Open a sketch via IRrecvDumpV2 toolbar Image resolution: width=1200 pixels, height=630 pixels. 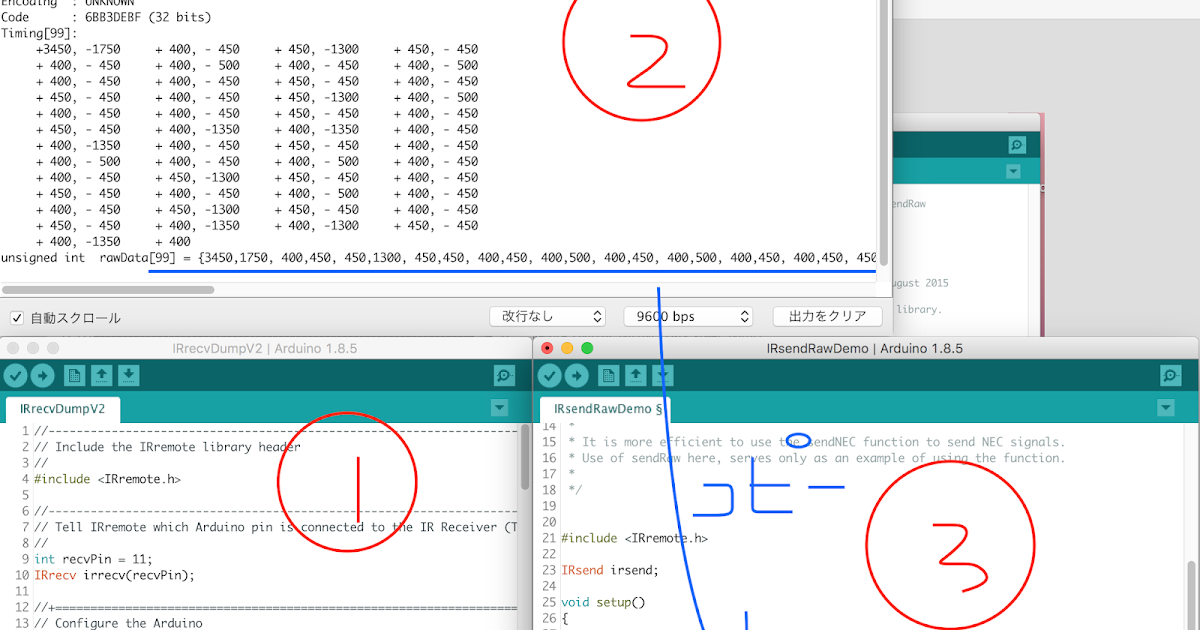point(100,375)
